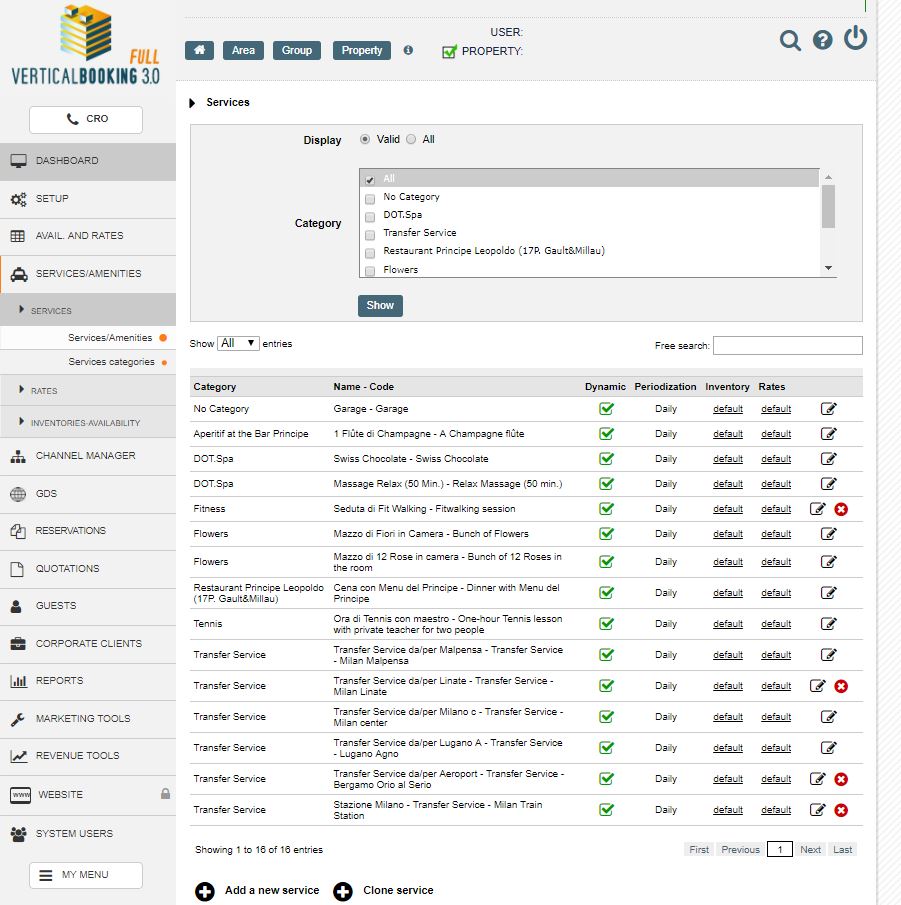The height and width of the screenshot is (905, 901).
Task: Click the Area button
Action: point(243,50)
